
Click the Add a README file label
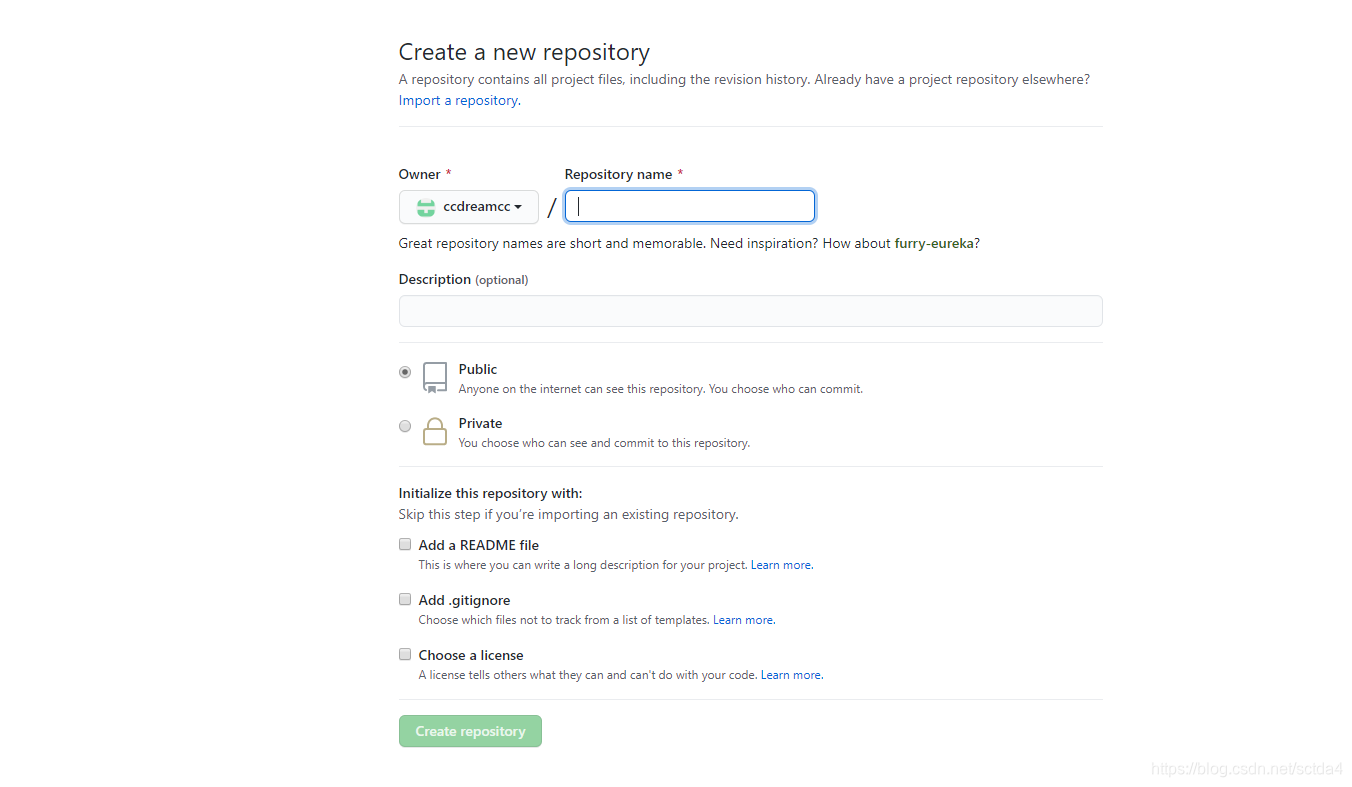coord(479,545)
